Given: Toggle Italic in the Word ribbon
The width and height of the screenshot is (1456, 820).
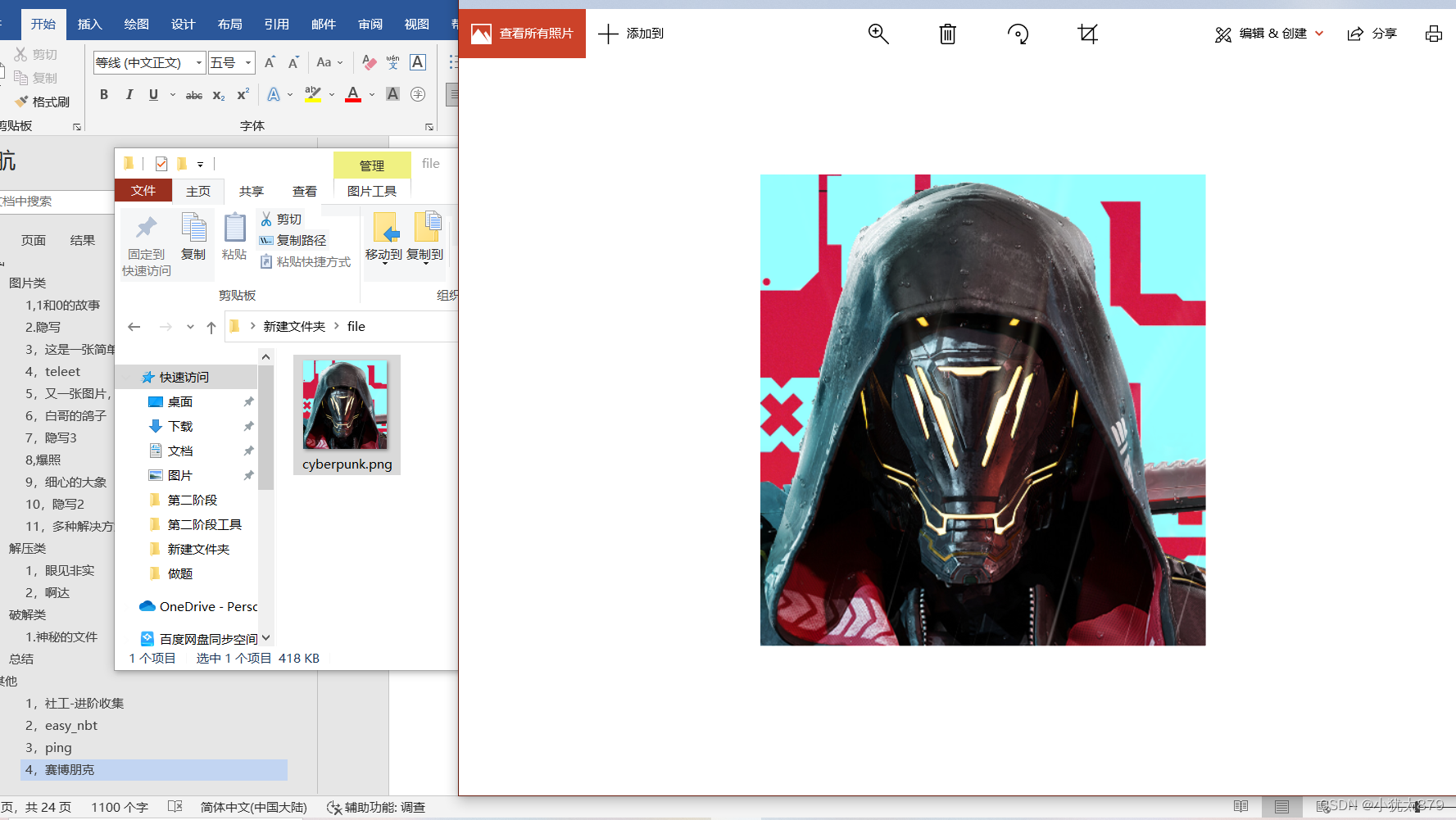Looking at the screenshot, I should coord(129,95).
